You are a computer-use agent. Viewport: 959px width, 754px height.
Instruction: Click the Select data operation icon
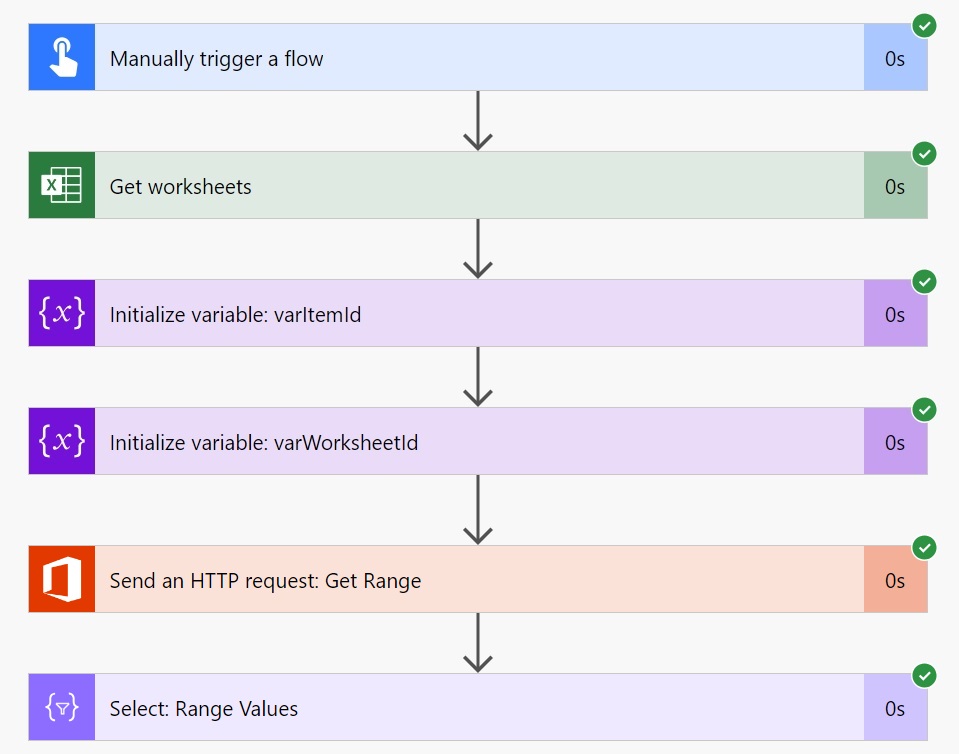tap(62, 707)
